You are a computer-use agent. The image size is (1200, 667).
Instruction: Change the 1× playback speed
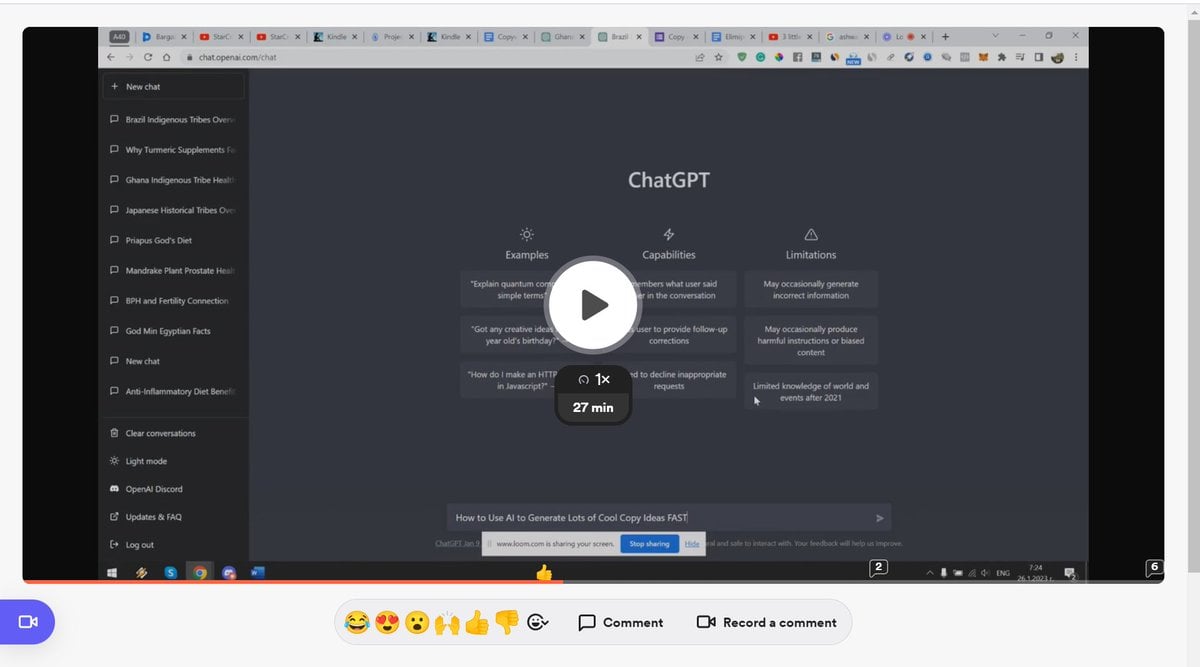tap(594, 380)
